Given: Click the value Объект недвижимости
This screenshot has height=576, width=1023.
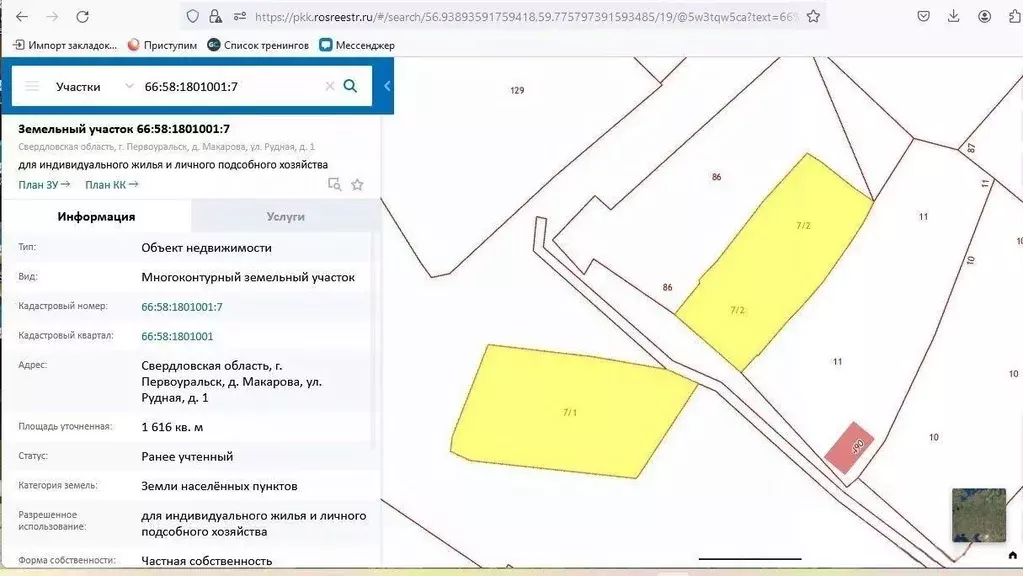Looking at the screenshot, I should tap(206, 247).
